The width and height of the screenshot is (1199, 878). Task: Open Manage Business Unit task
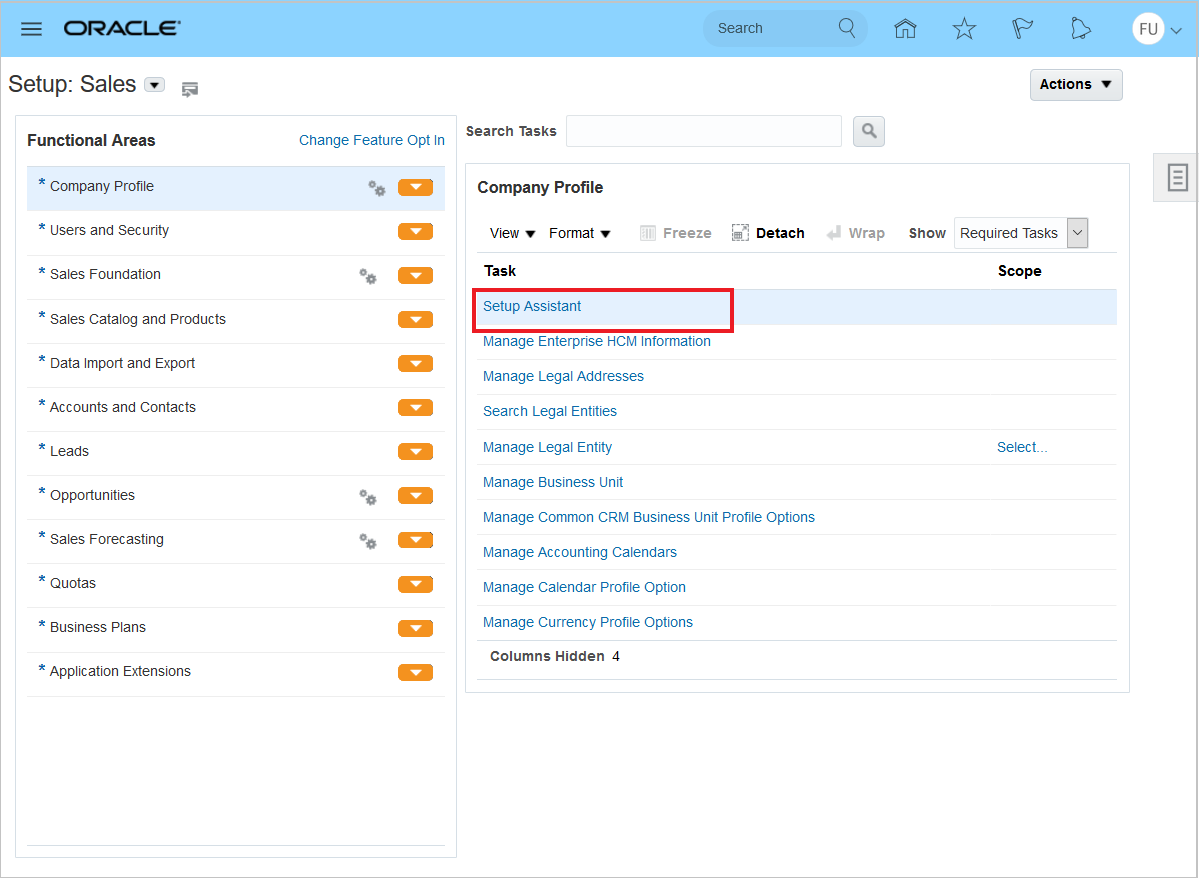[x=553, y=483]
